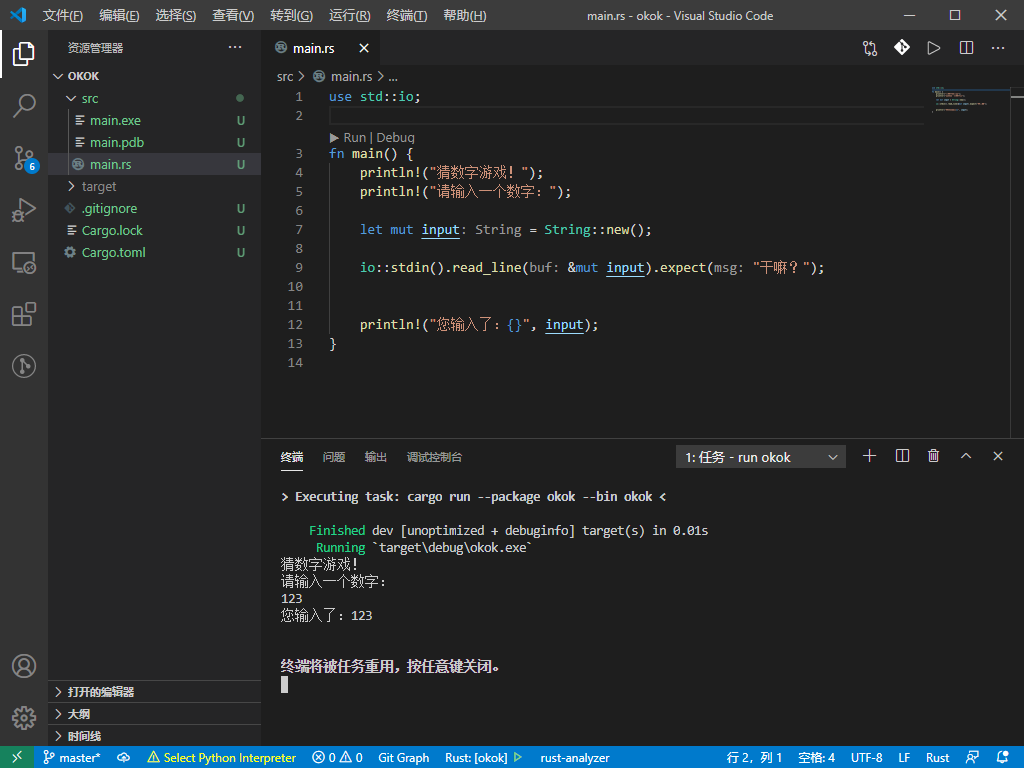Click the breadcrumb ellipsis after main.rs
The height and width of the screenshot is (768, 1024).
tap(393, 76)
